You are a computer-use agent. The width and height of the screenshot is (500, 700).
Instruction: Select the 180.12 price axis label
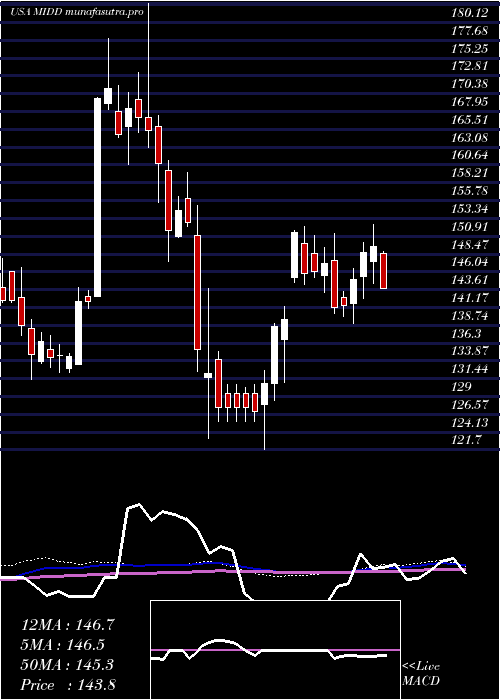click(x=470, y=13)
